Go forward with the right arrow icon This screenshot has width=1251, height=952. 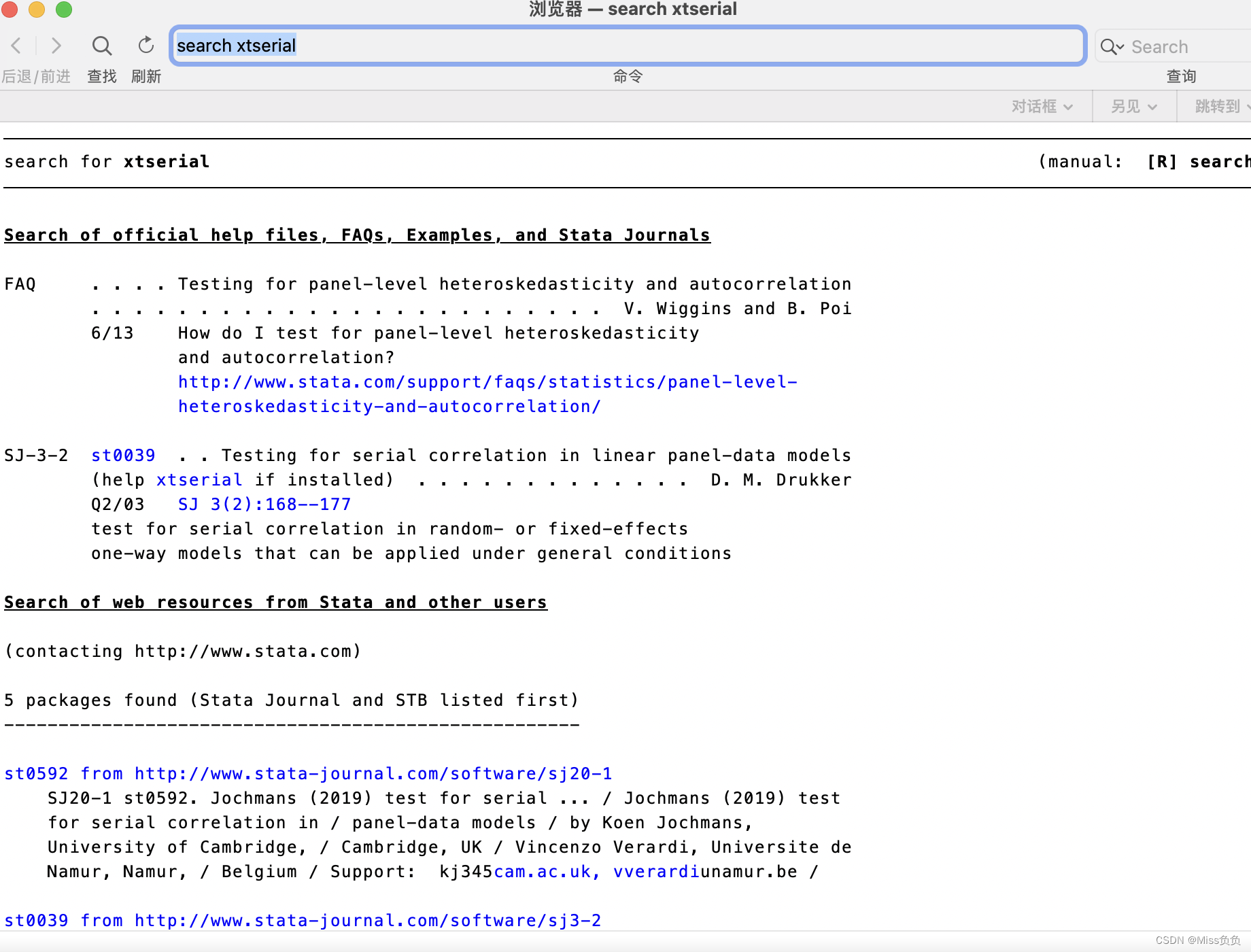tap(56, 46)
